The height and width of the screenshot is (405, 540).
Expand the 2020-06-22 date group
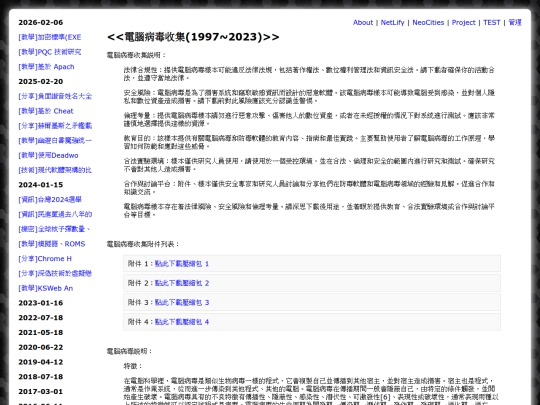(41, 347)
